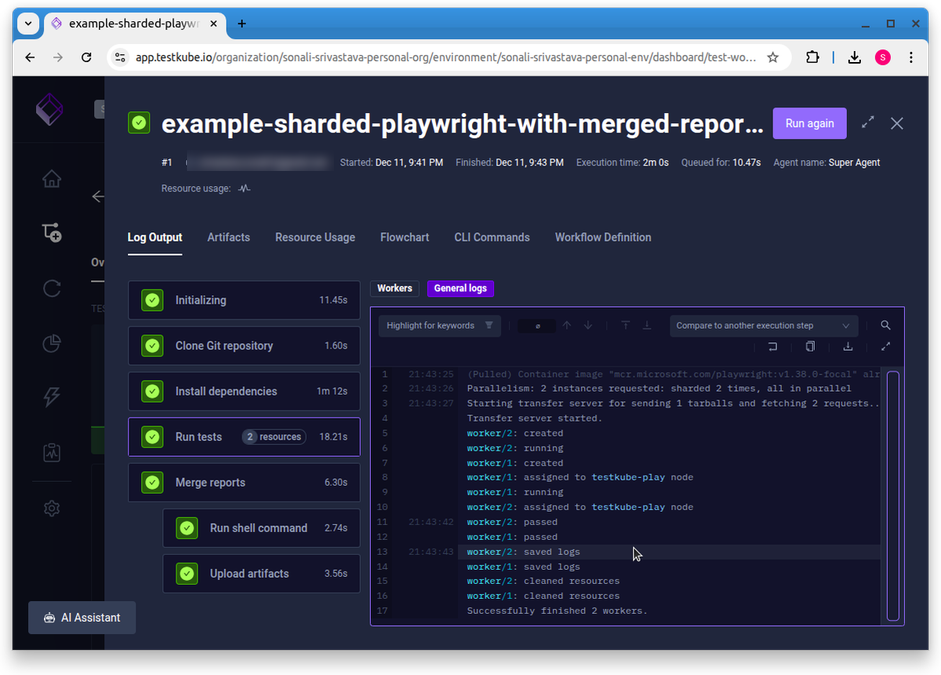The image size is (941, 675).
Task: Click log line 'Successfully finished 2 workers.'
Action: click(x=557, y=611)
